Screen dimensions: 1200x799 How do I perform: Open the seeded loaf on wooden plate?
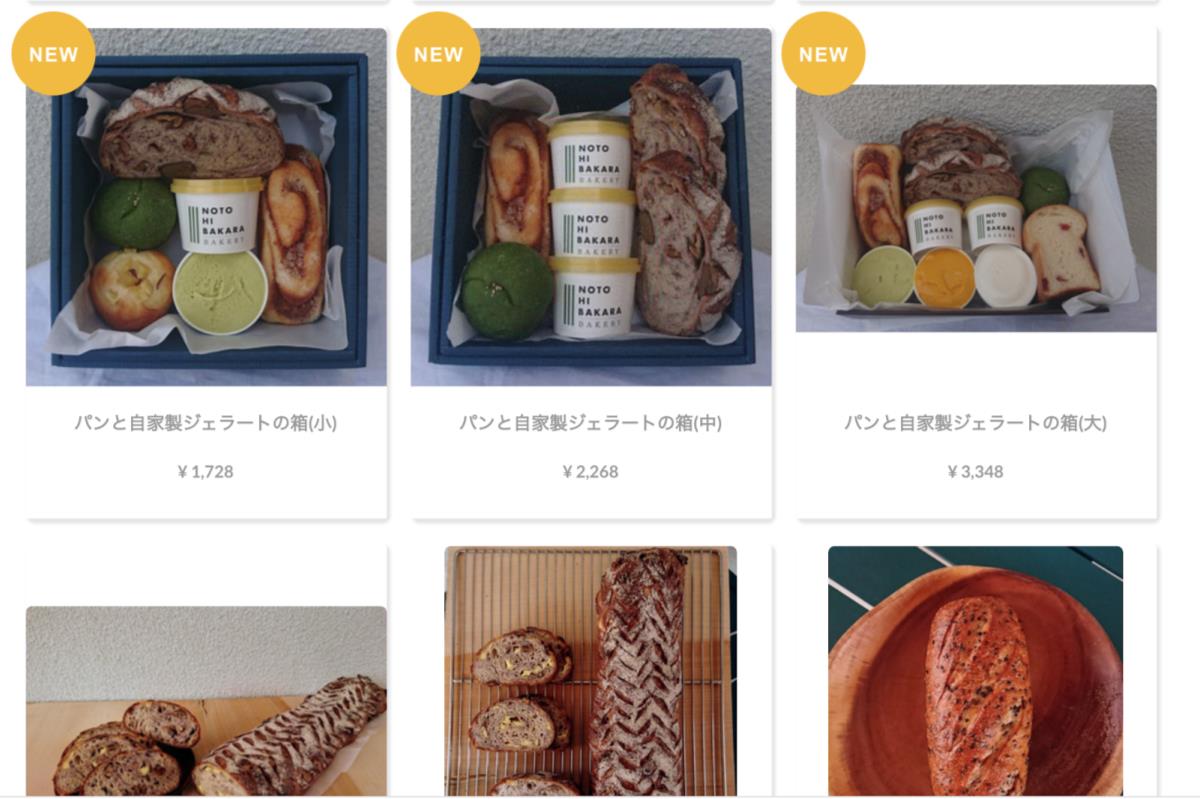(x=976, y=671)
